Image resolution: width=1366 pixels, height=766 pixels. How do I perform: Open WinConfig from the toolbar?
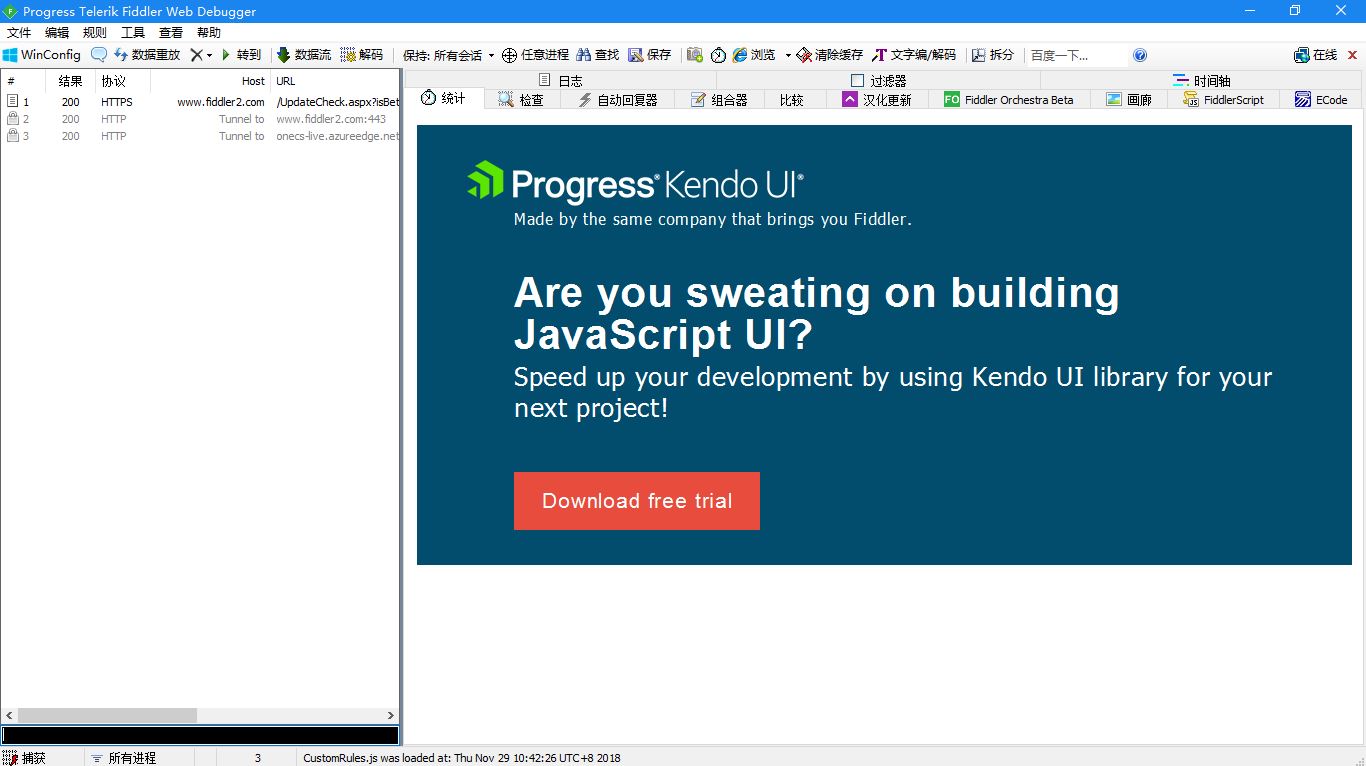pos(42,55)
